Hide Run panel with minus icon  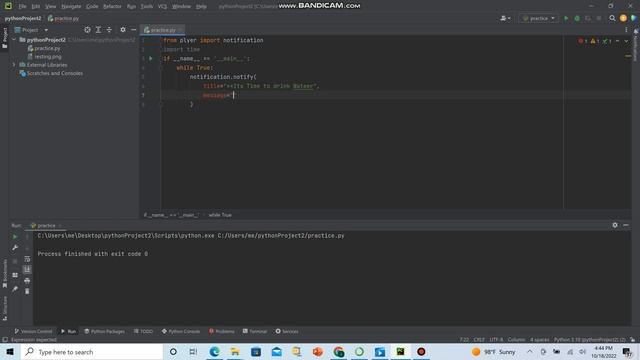coord(626,225)
